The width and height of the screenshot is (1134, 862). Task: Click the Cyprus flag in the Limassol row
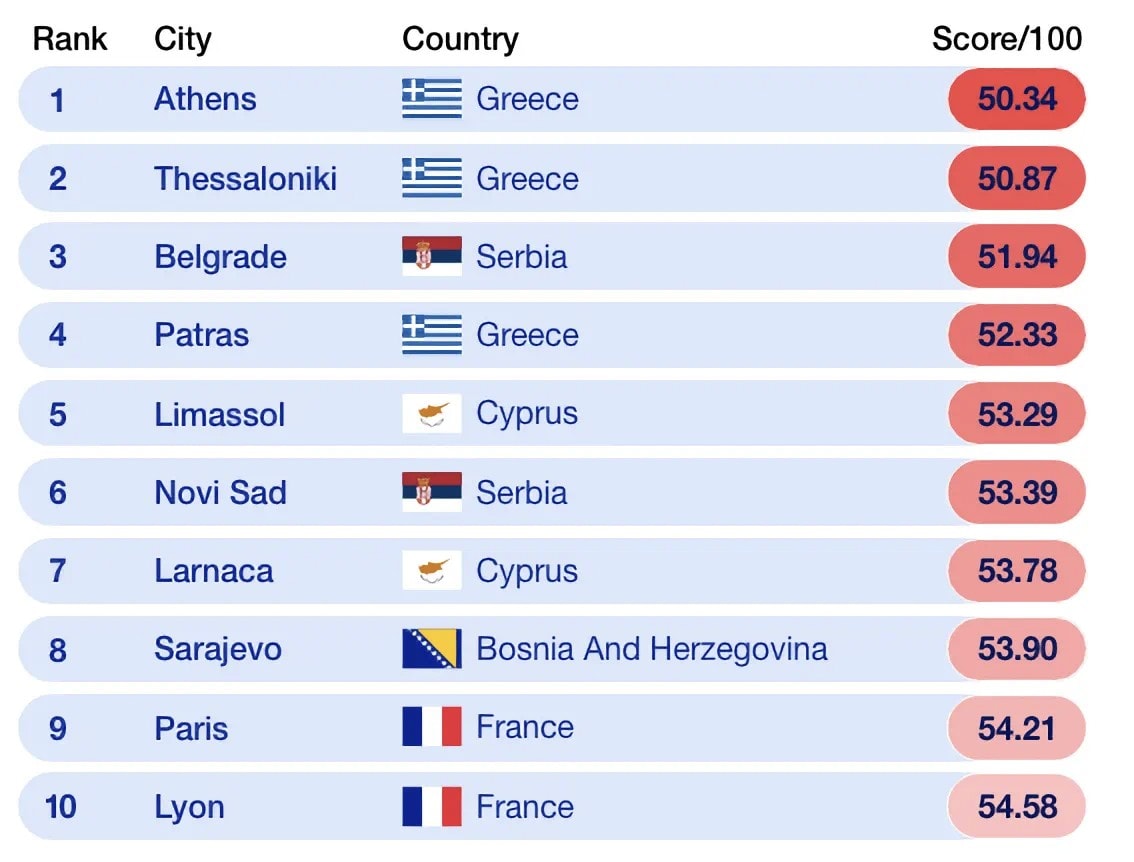[432, 413]
